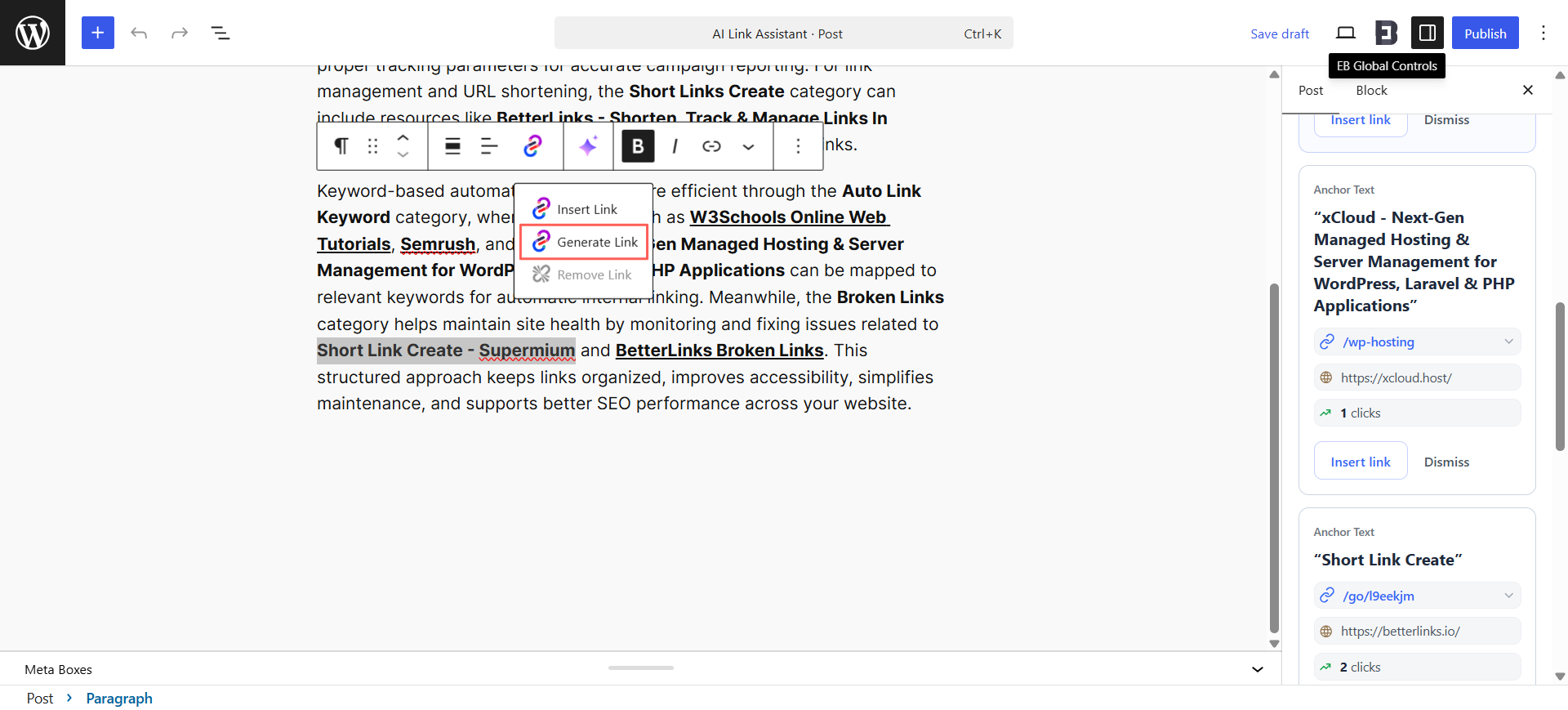Open the BetterLinks Broken Links link

[x=719, y=351]
